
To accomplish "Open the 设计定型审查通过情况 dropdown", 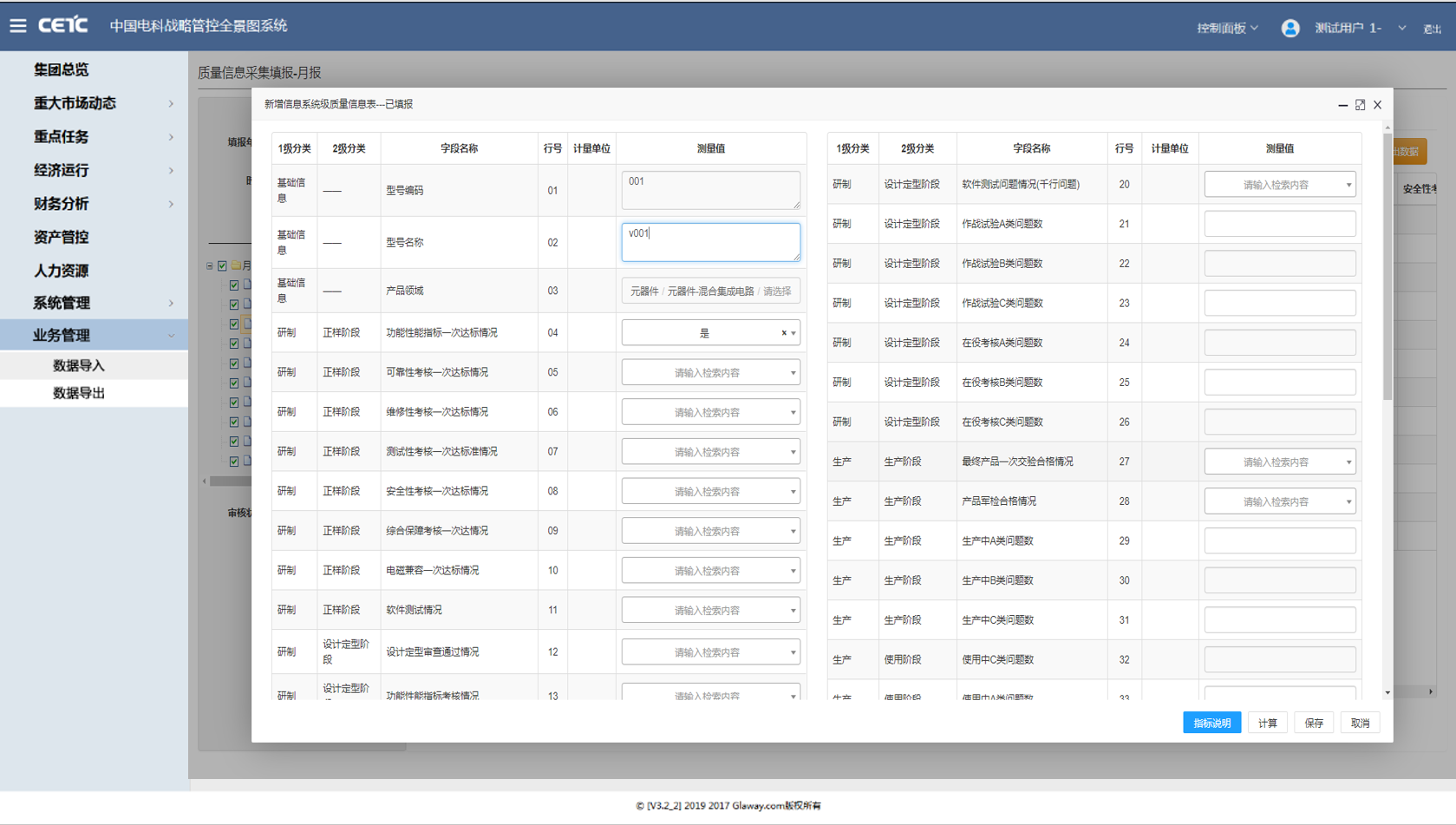I will (710, 652).
